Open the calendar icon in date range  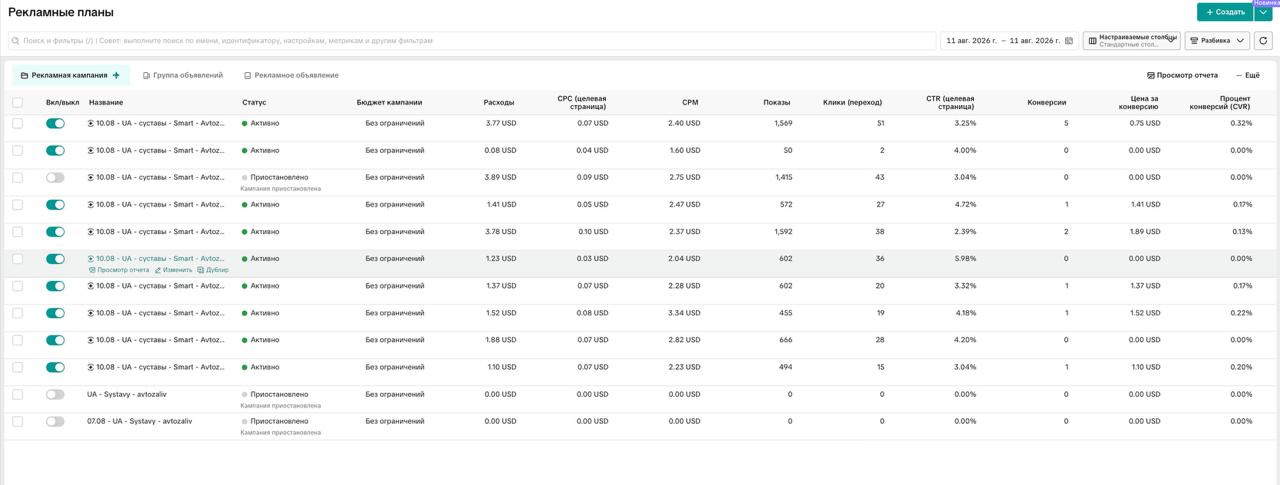click(x=1069, y=41)
